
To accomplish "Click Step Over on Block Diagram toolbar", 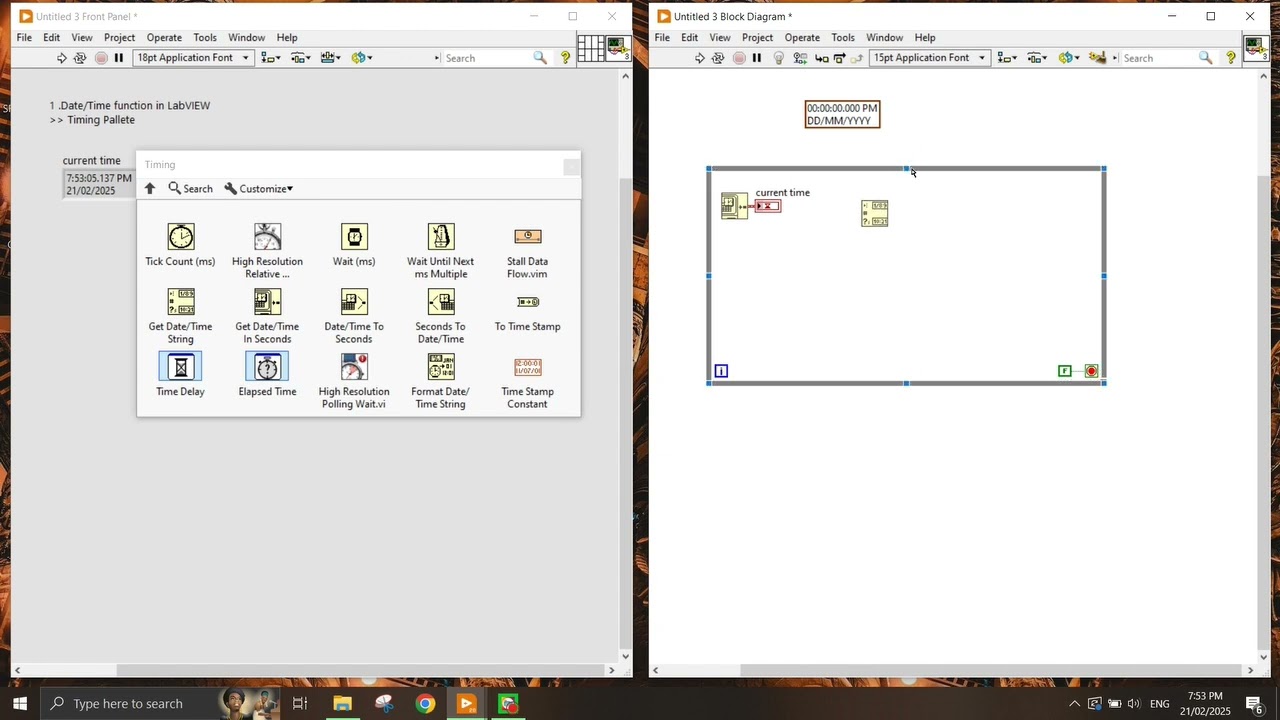I will point(839,58).
